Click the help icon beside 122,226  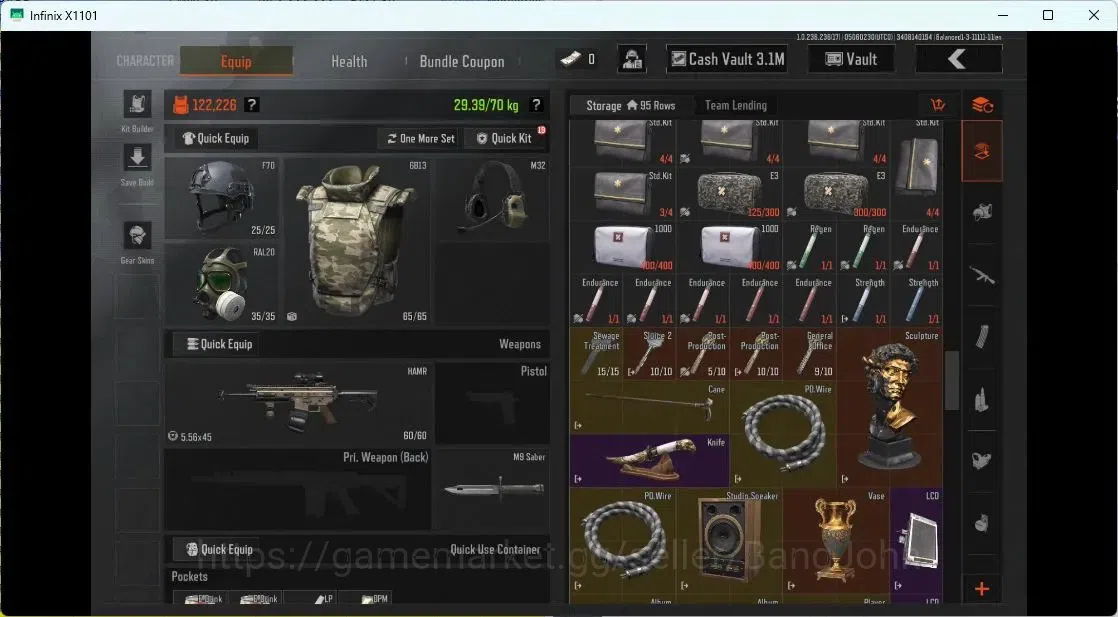pos(251,105)
